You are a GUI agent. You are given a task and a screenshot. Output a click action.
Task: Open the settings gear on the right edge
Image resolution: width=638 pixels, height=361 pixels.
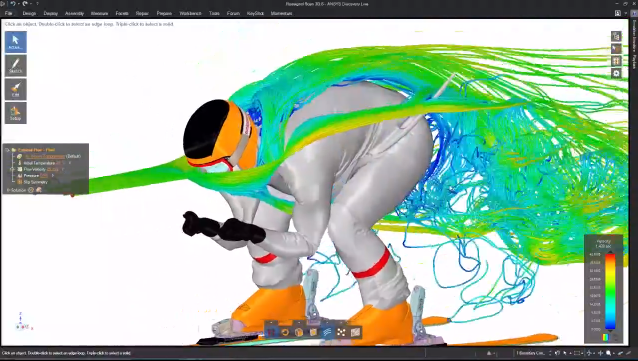coord(616,74)
